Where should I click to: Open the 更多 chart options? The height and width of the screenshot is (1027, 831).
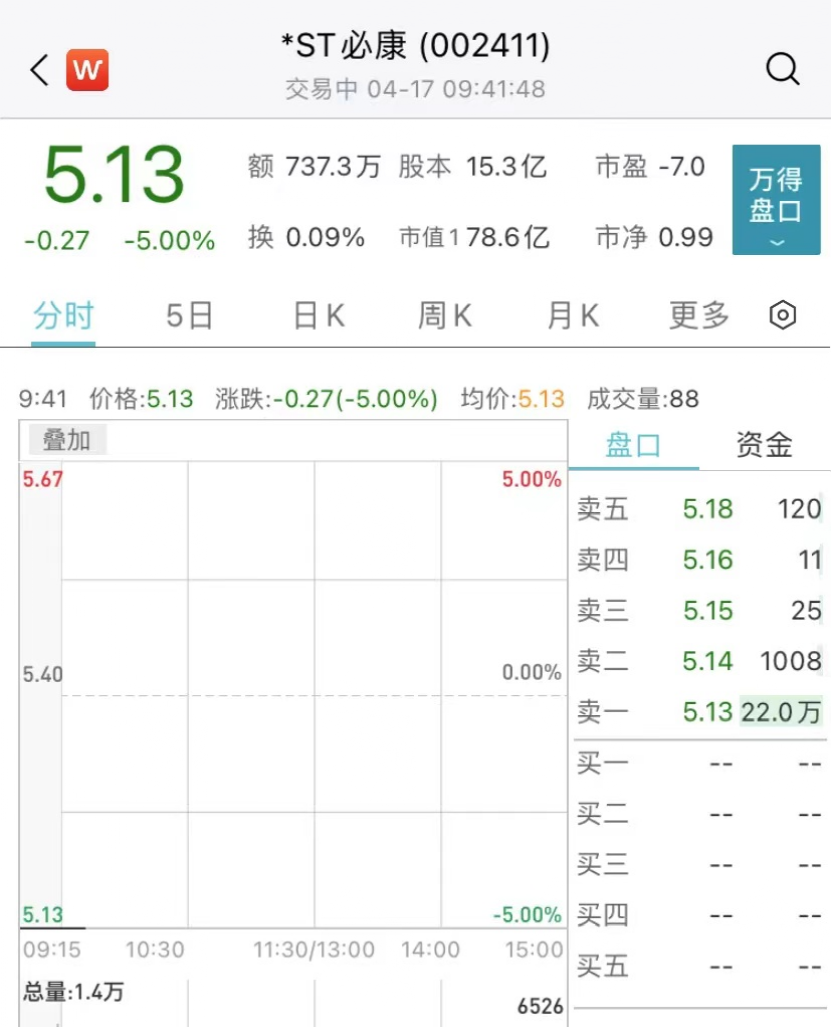pos(699,316)
